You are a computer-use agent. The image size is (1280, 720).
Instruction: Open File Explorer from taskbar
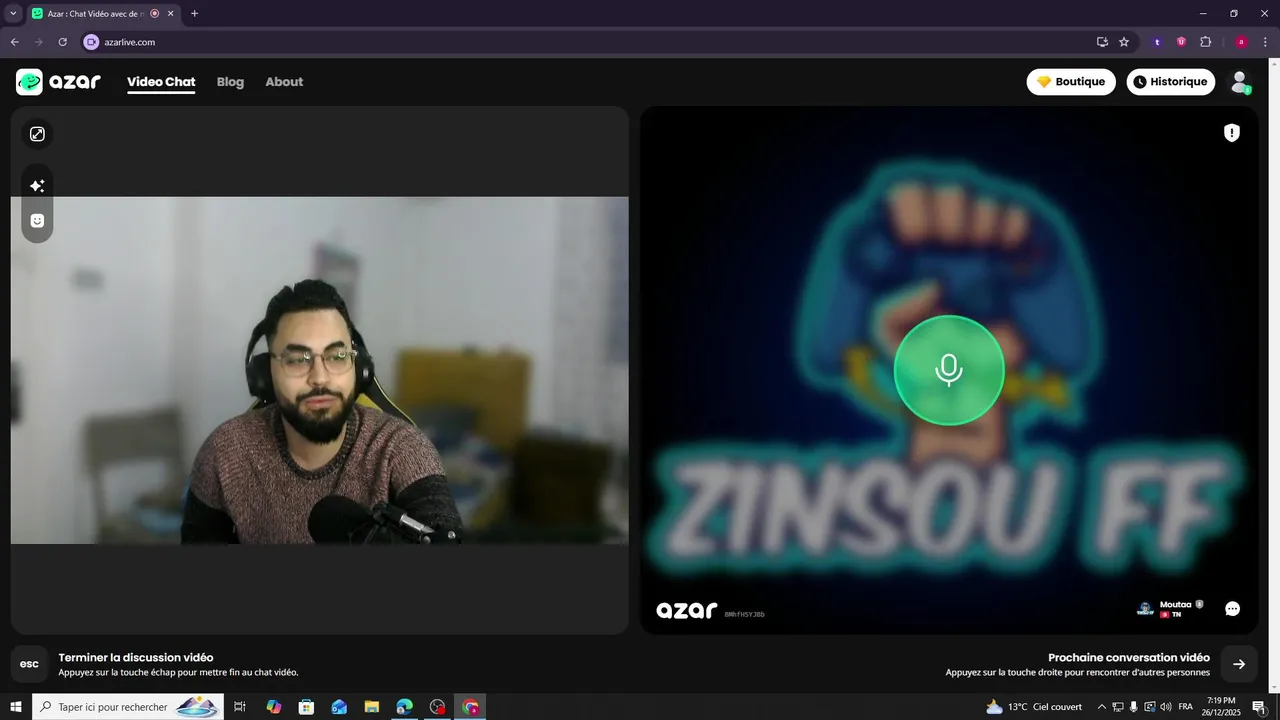point(372,707)
